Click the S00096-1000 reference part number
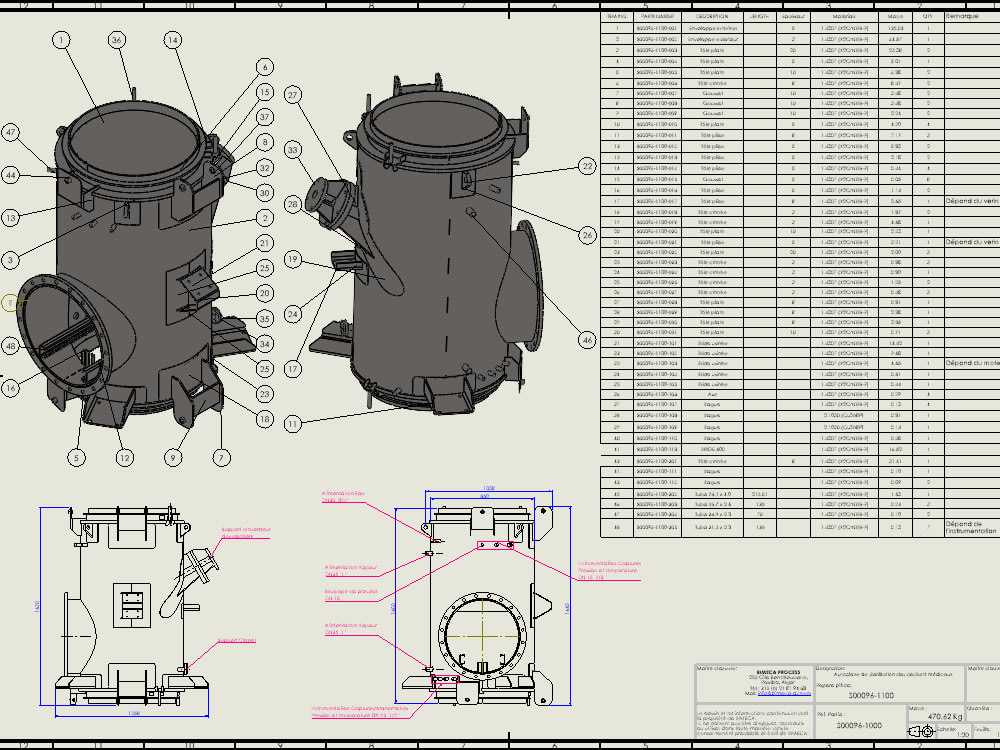 [x=860, y=725]
